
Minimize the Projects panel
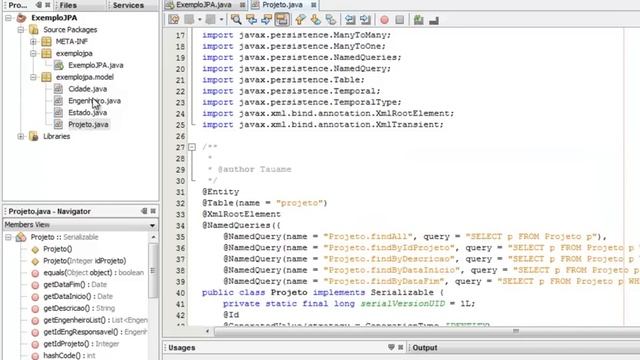pos(39,5)
